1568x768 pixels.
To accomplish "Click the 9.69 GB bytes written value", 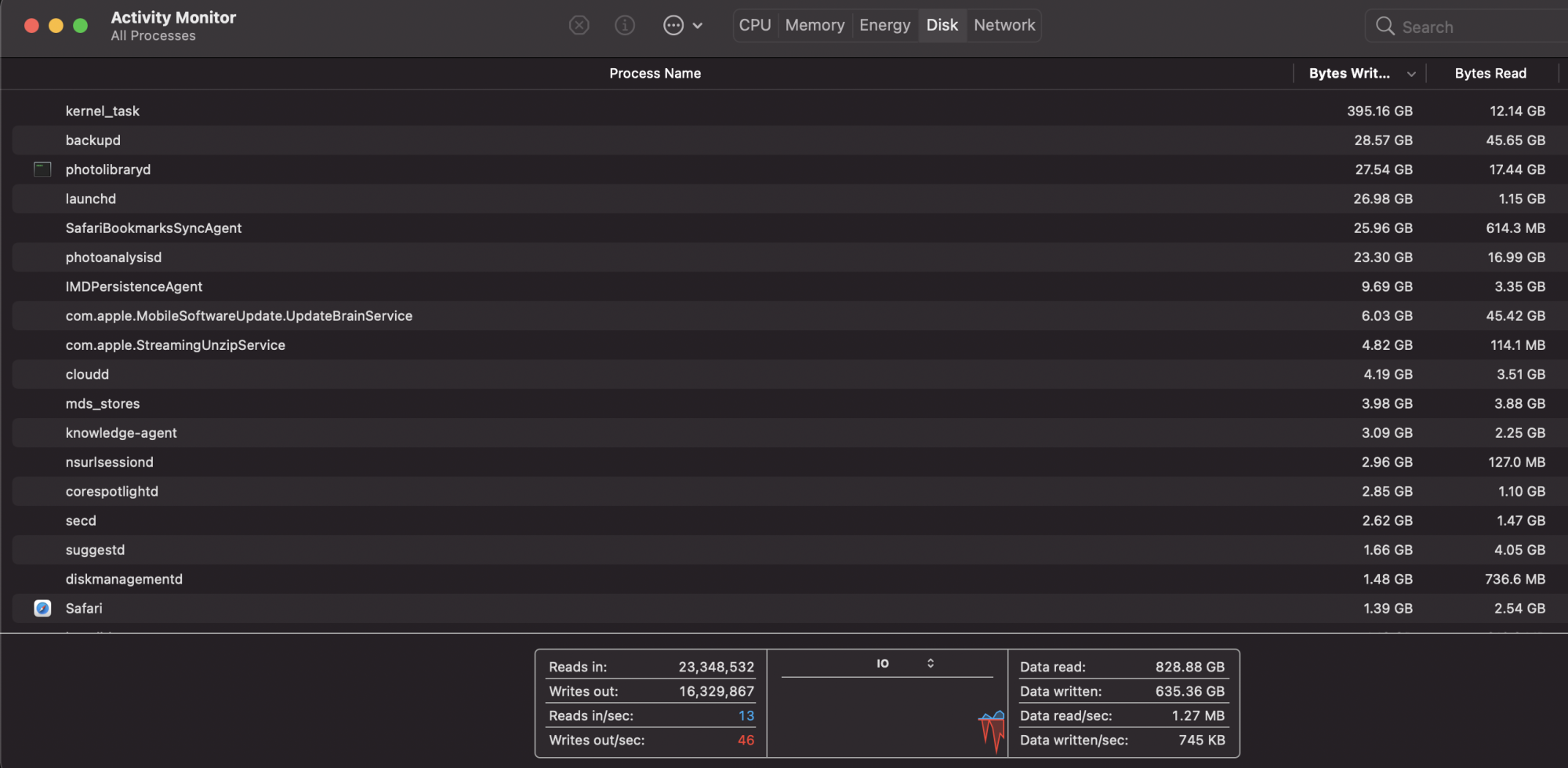I will [1387, 287].
